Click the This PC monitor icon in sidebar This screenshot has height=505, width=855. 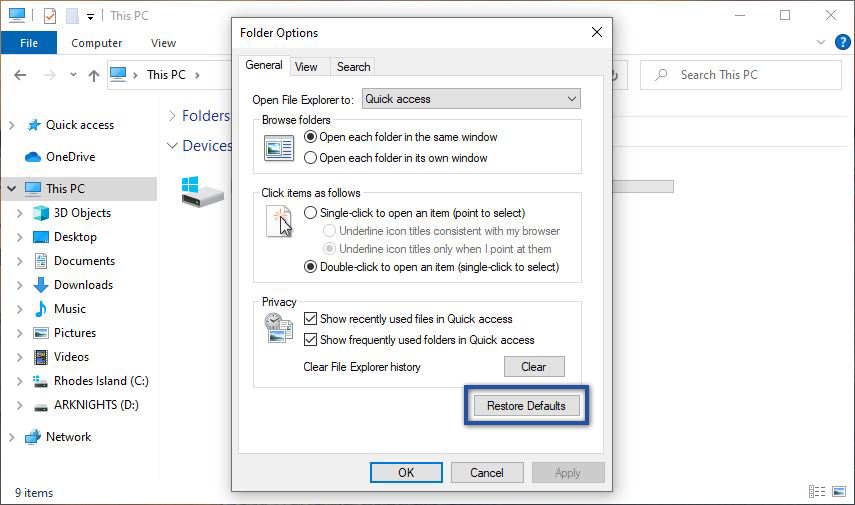tap(33, 189)
